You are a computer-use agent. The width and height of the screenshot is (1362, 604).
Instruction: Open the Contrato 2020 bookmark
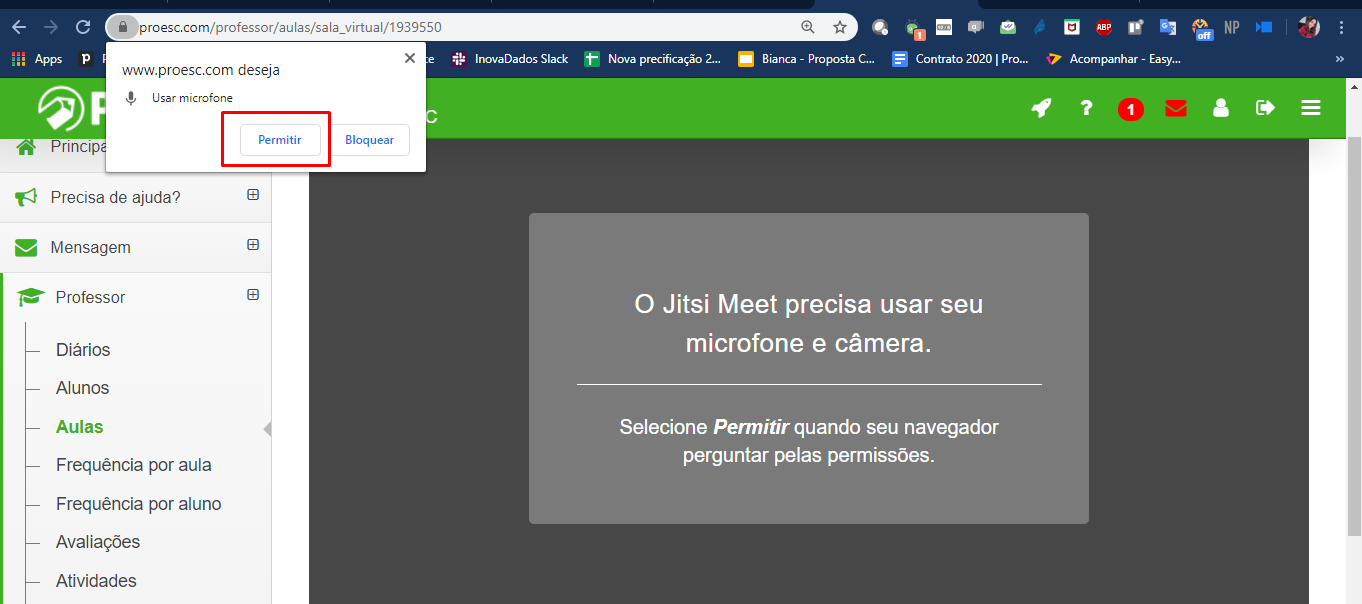pyautogui.click(x=960, y=59)
